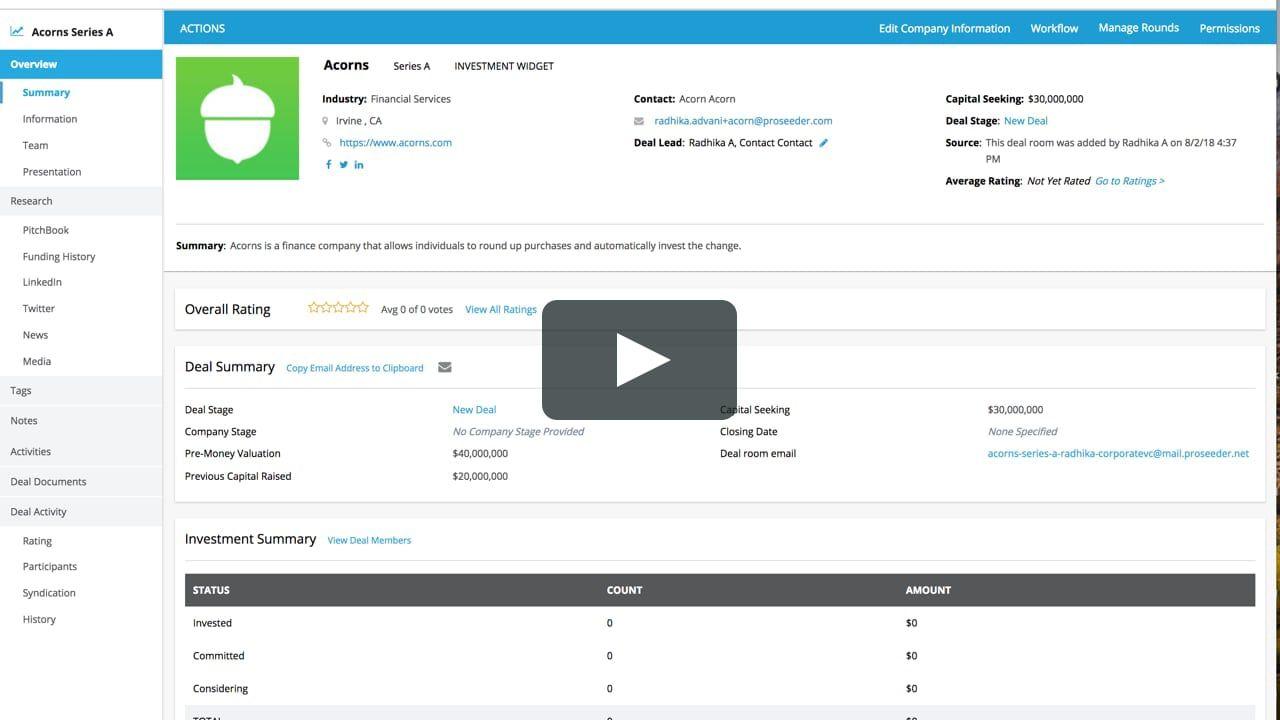Click the Considering row label
Image resolution: width=1280 pixels, height=720 pixels.
coord(220,689)
